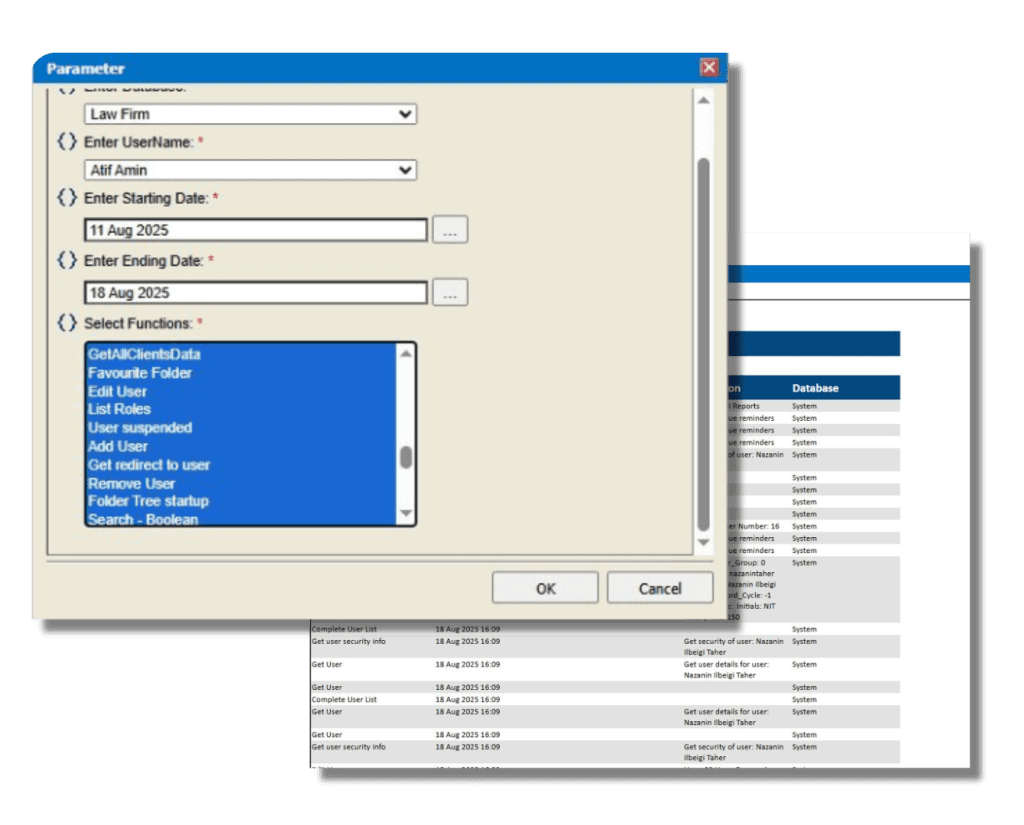This screenshot has width=1024, height=825.
Task: Open the Atif Amin username dropdown
Action: 405,170
